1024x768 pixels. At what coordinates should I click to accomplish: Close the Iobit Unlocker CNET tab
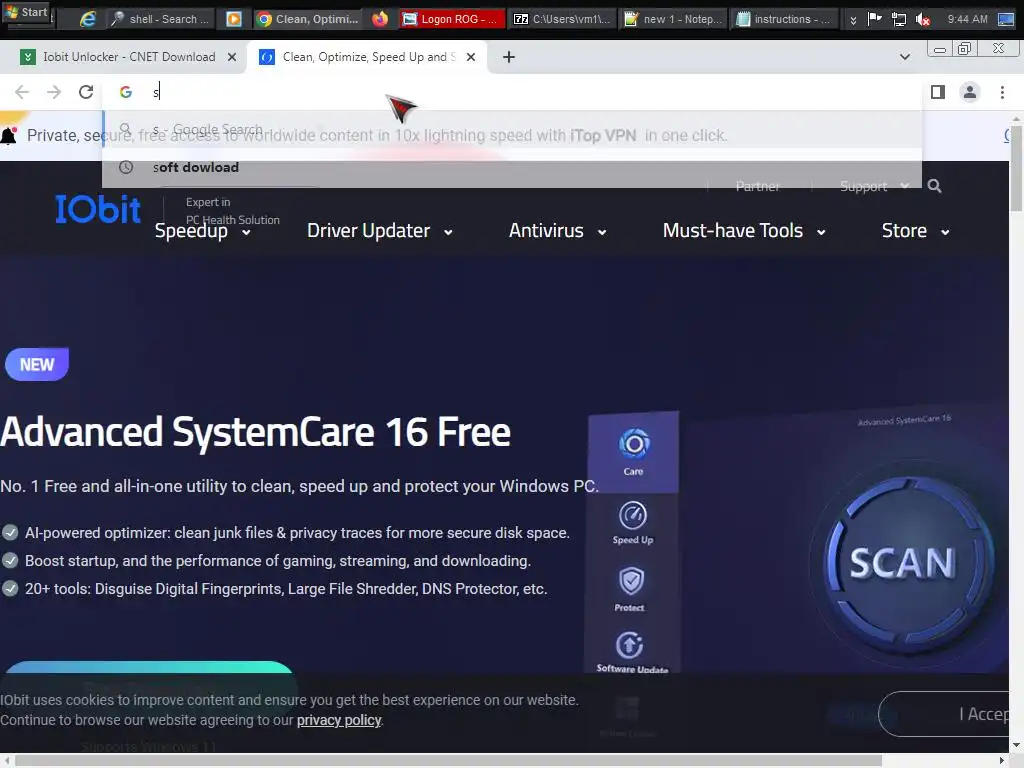click(x=232, y=57)
